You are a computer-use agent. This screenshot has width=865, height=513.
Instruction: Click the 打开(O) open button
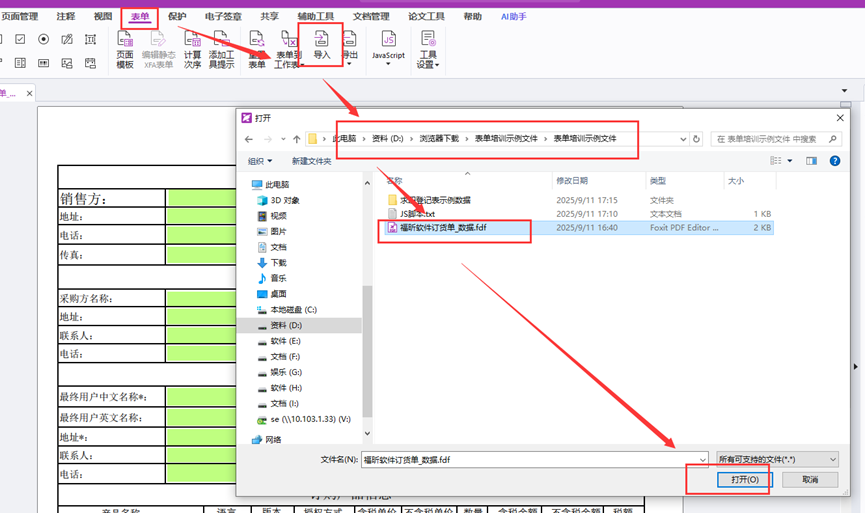click(x=745, y=480)
